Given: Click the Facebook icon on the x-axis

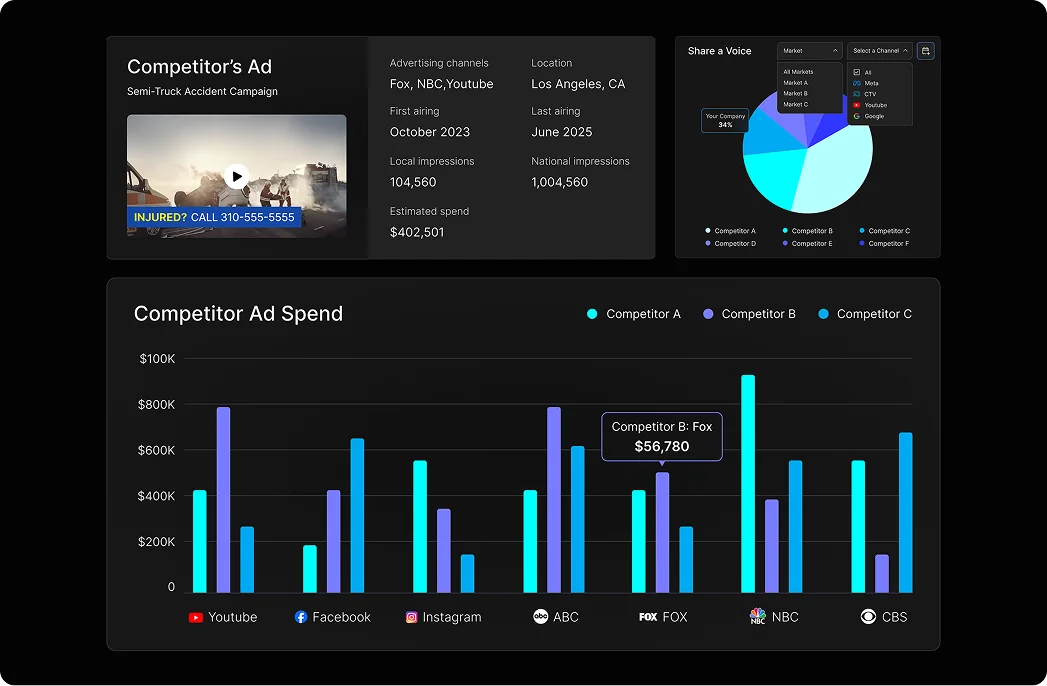Looking at the screenshot, I should click(x=299, y=617).
